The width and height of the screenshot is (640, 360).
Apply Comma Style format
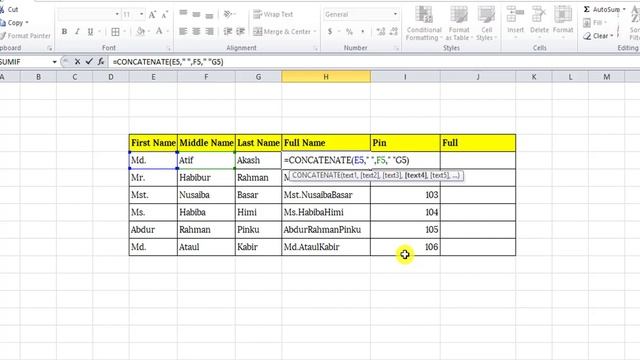tap(362, 31)
